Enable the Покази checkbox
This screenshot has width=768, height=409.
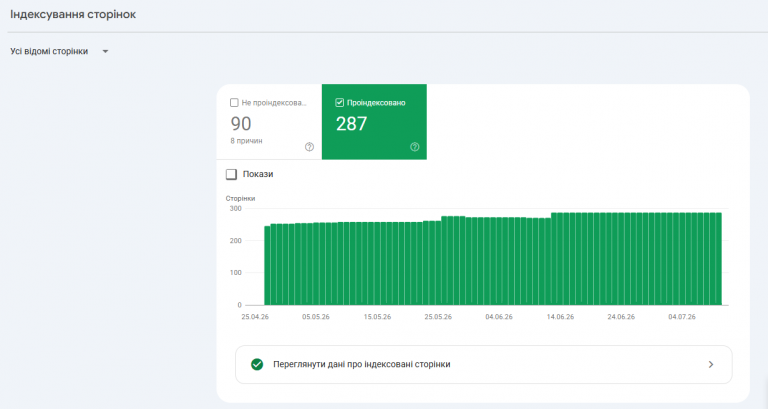point(231,174)
